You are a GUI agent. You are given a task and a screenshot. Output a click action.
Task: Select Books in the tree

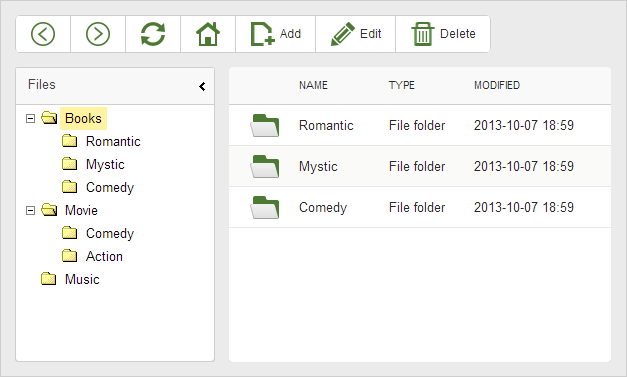(83, 118)
